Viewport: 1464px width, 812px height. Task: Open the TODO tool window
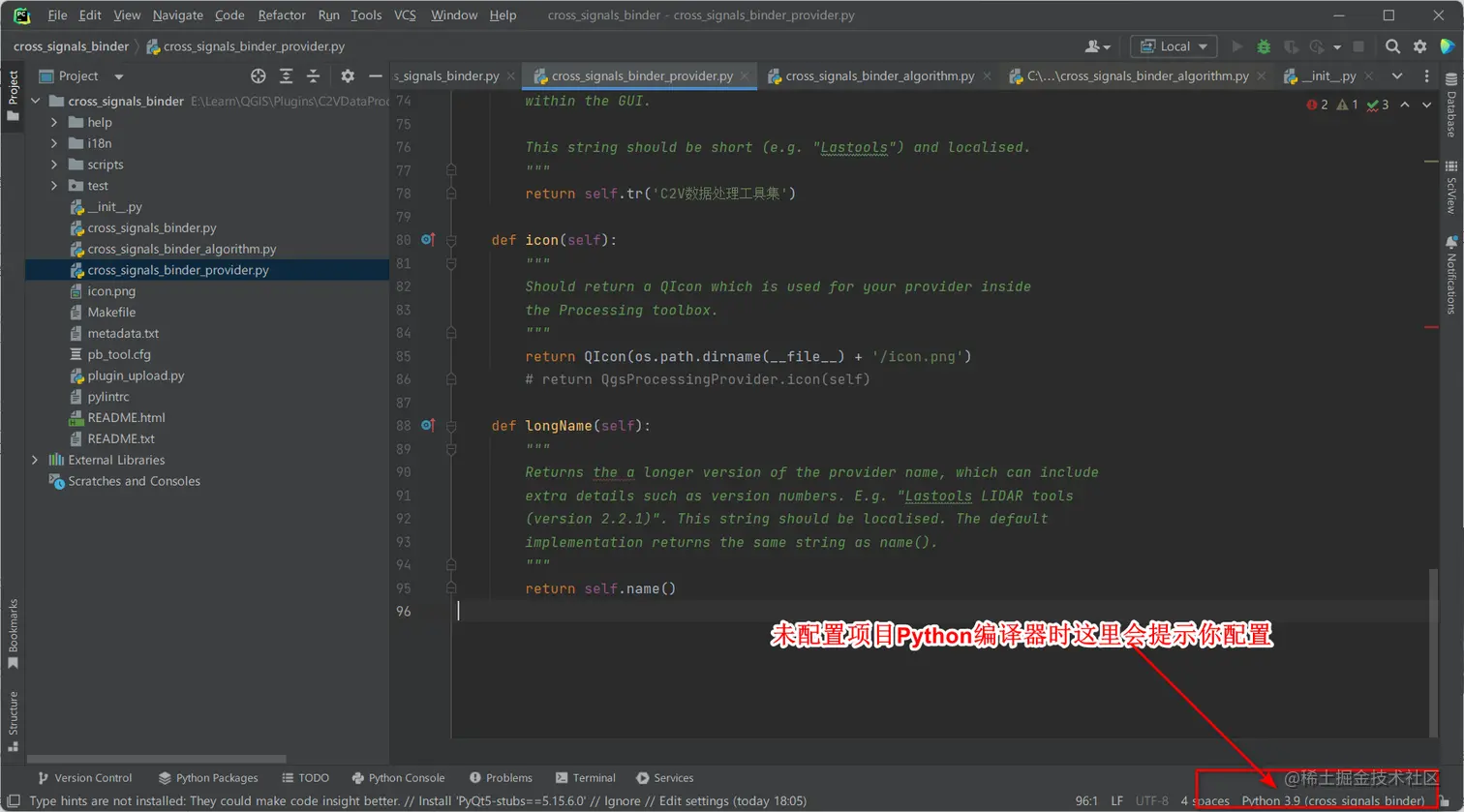pyautogui.click(x=305, y=778)
